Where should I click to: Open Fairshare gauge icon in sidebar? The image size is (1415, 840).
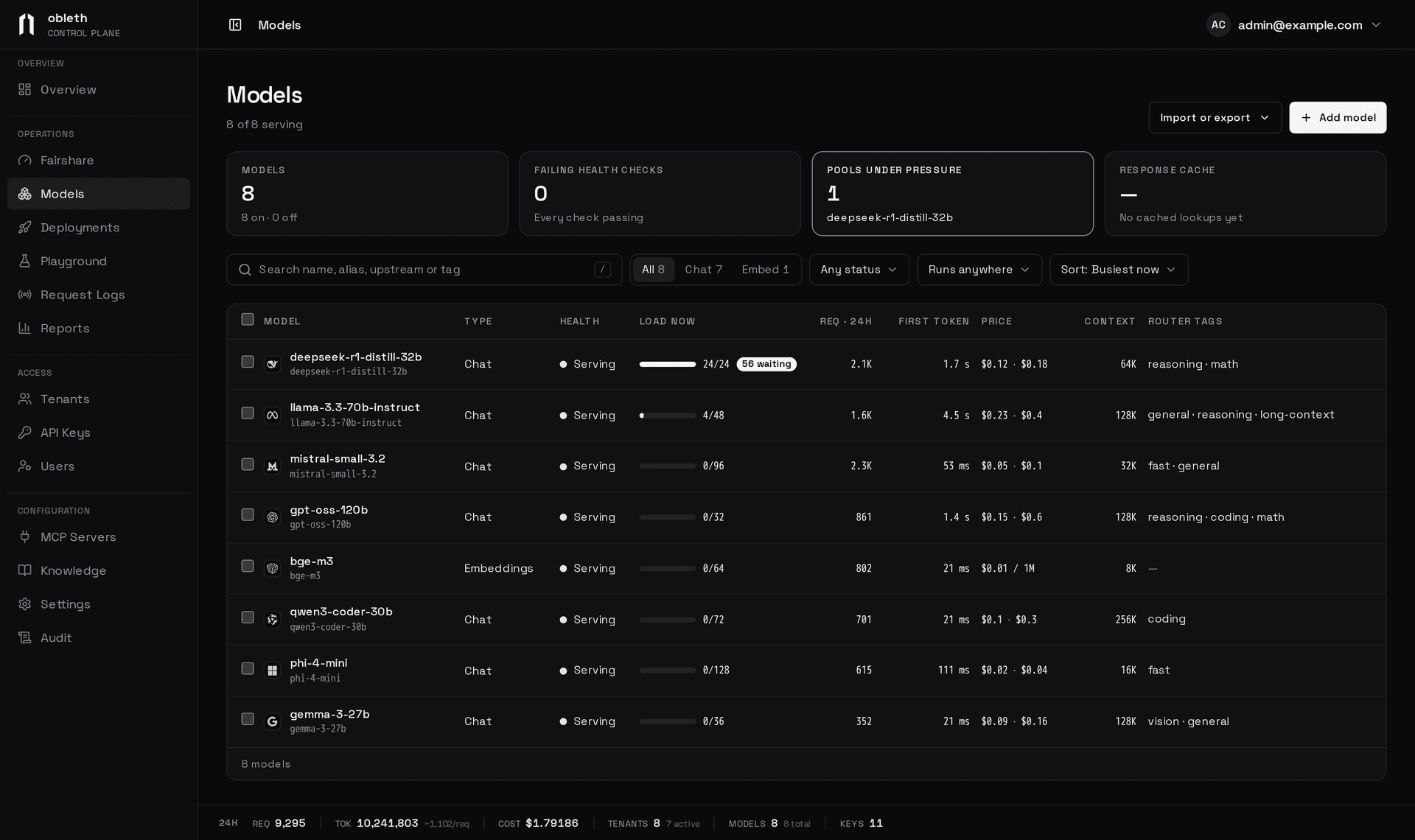click(25, 160)
